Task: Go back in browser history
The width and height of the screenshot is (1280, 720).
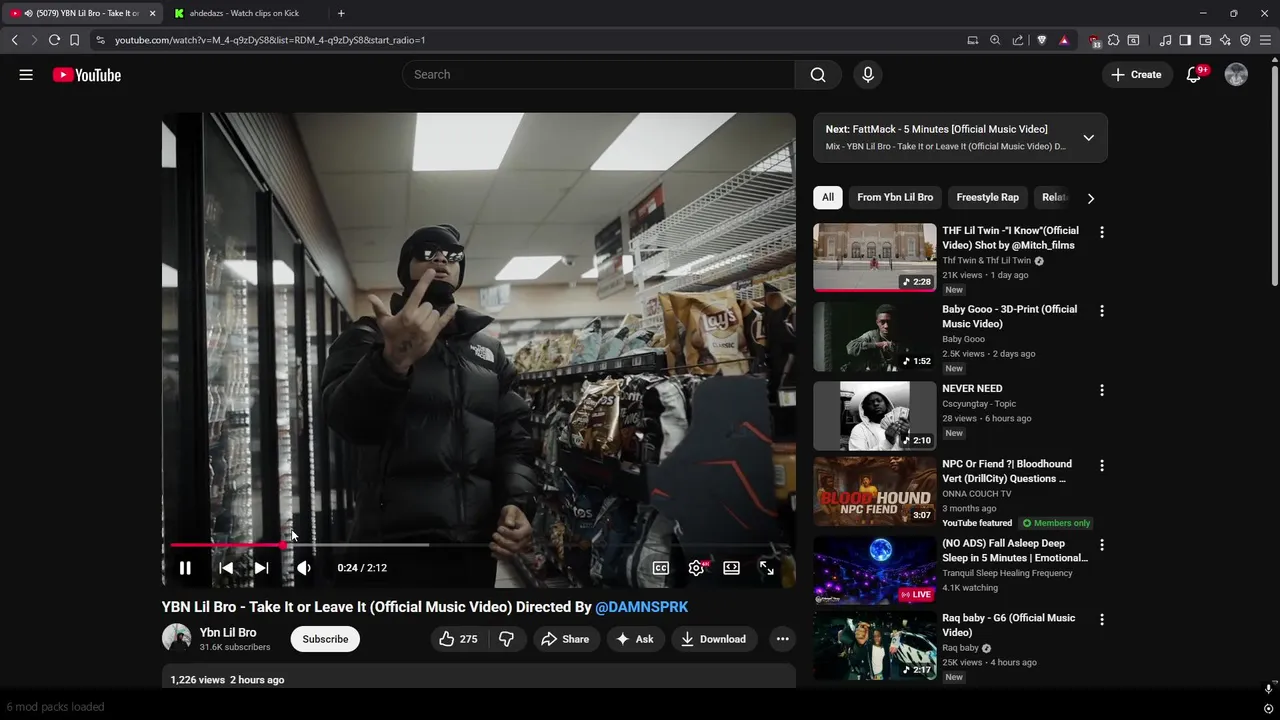Action: [x=14, y=40]
